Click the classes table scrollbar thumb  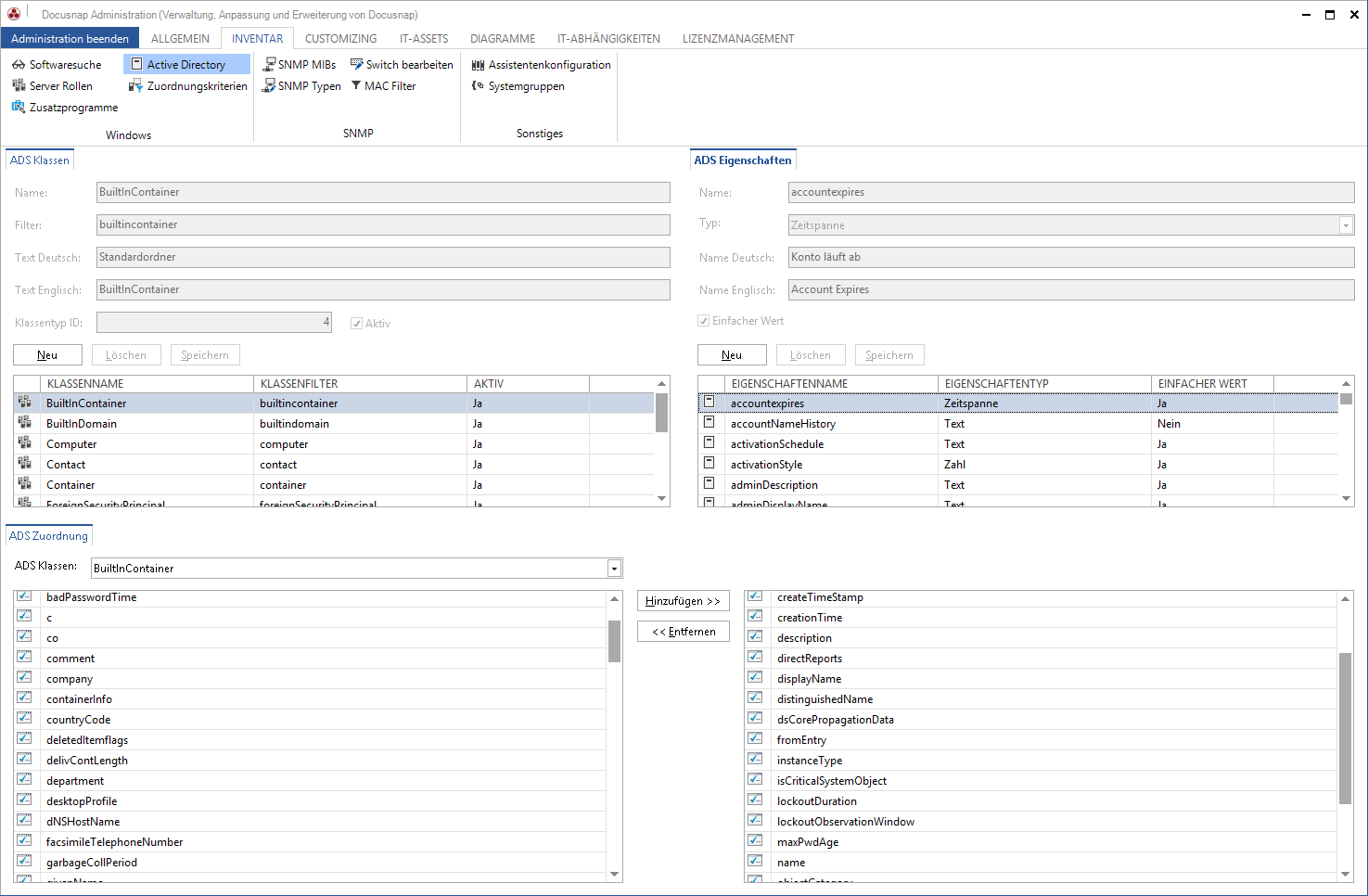tap(662, 413)
